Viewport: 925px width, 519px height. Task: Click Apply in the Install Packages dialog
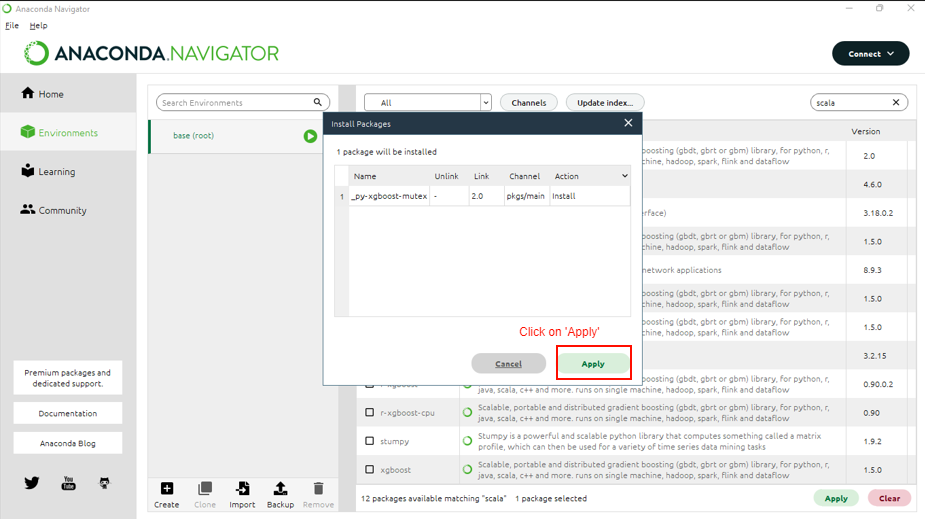tap(593, 364)
